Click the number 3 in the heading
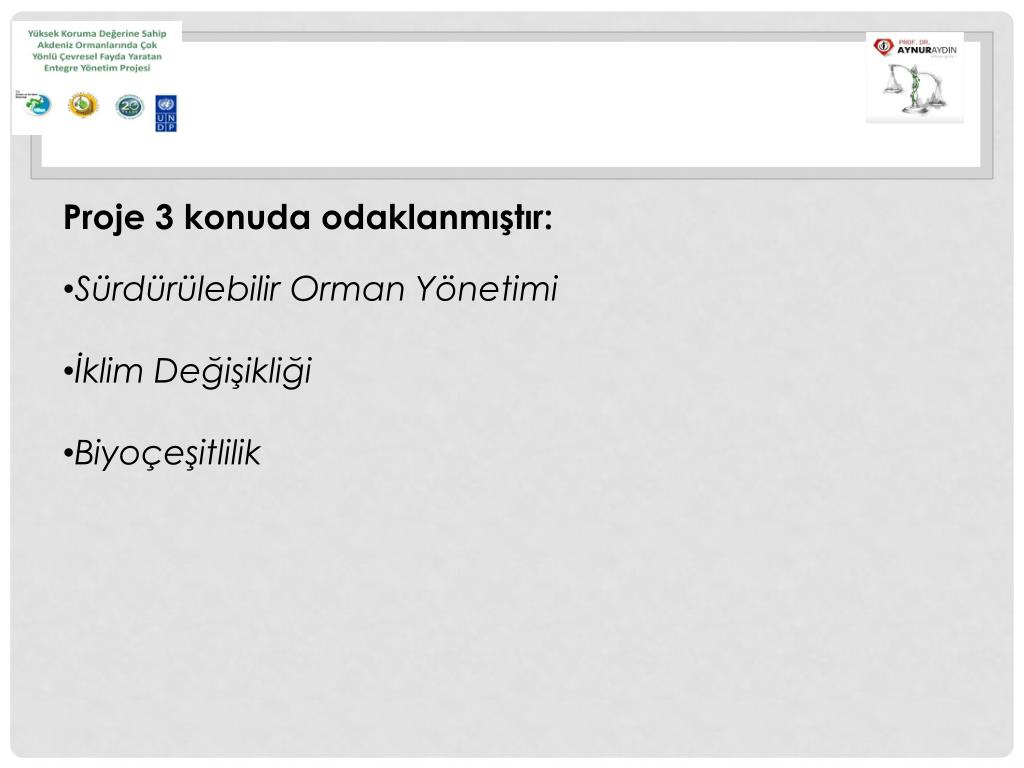Screen dimensions: 1024x768 click(165, 217)
